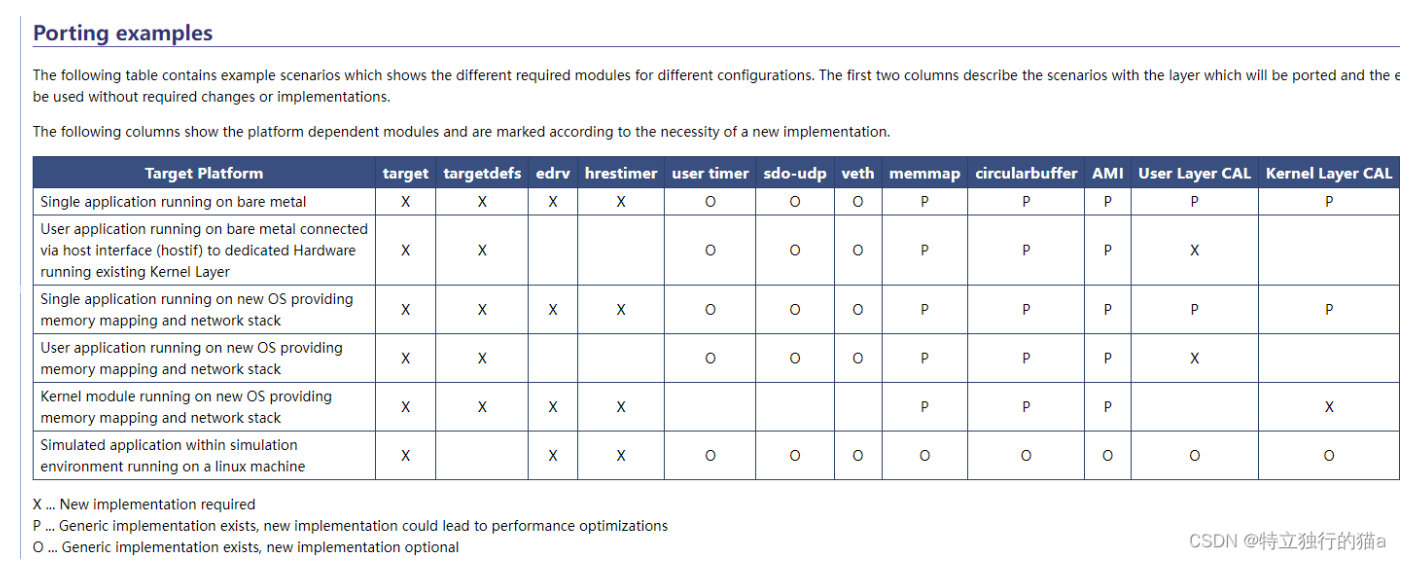Viewport: 1411px width, 561px height.
Task: Click the sdo-udp column header
Action: [x=795, y=173]
